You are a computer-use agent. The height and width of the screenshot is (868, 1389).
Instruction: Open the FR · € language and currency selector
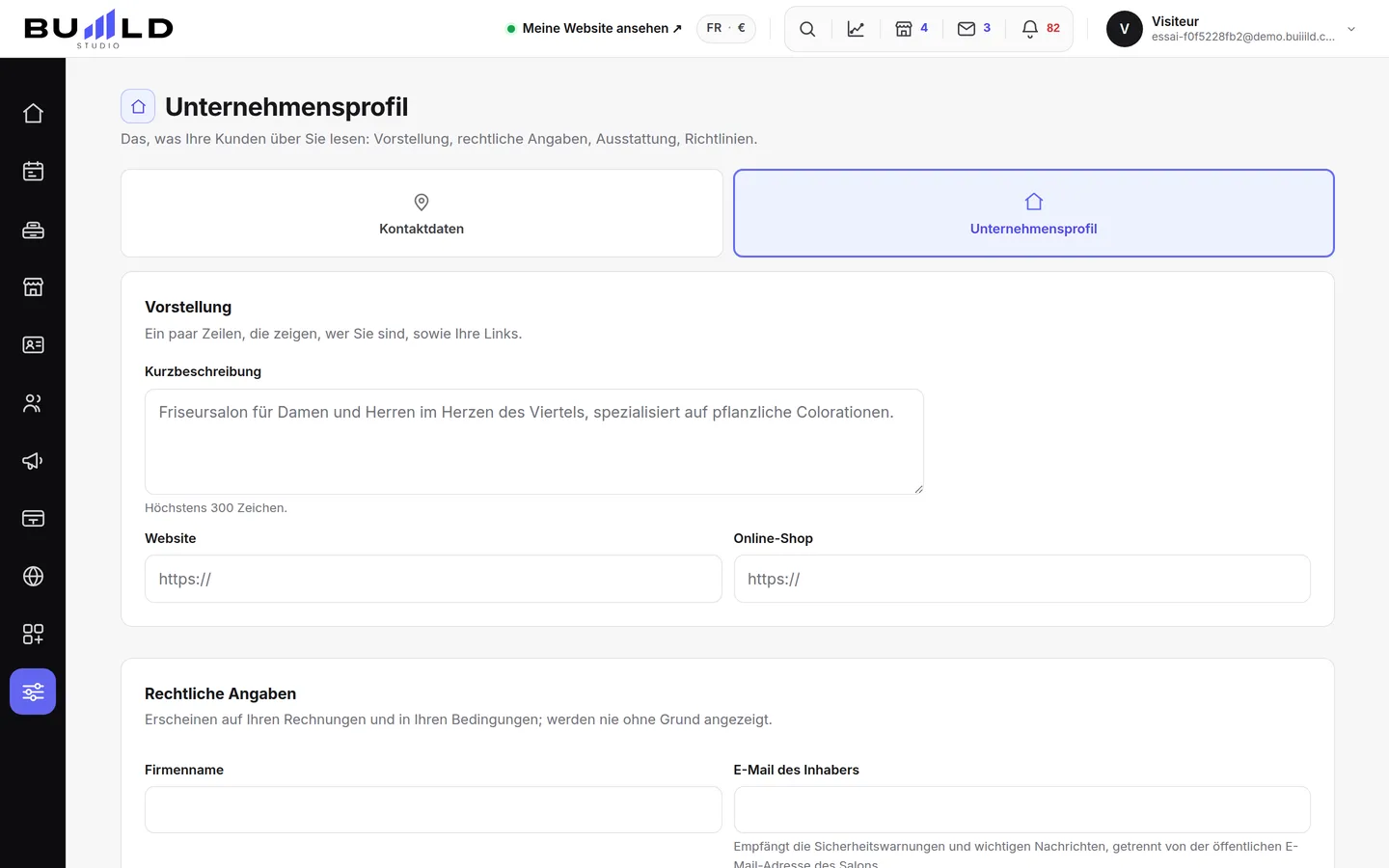pyautogui.click(x=726, y=28)
